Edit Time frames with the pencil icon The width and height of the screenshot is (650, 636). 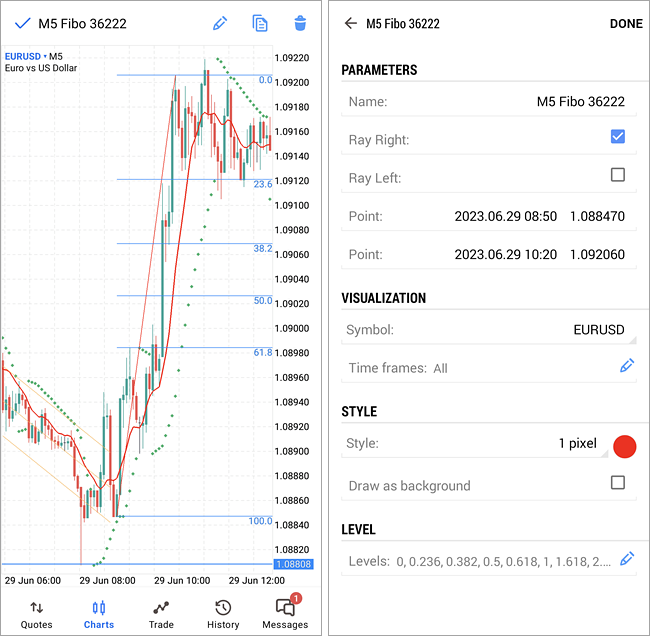tap(627, 367)
